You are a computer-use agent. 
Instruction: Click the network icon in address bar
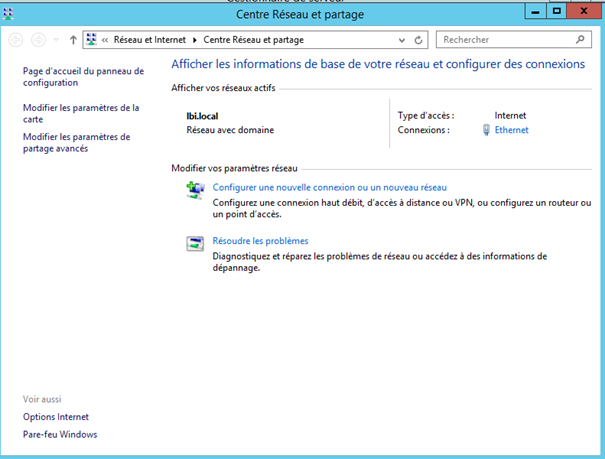93,40
